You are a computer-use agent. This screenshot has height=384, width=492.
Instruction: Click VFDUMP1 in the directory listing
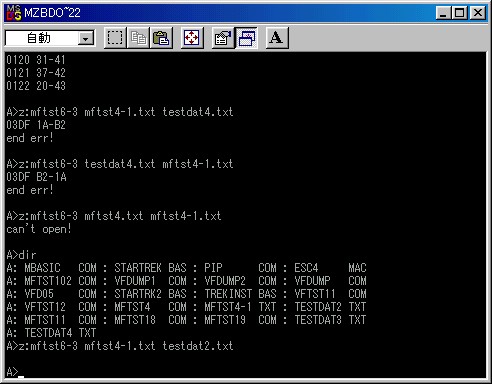point(135,281)
